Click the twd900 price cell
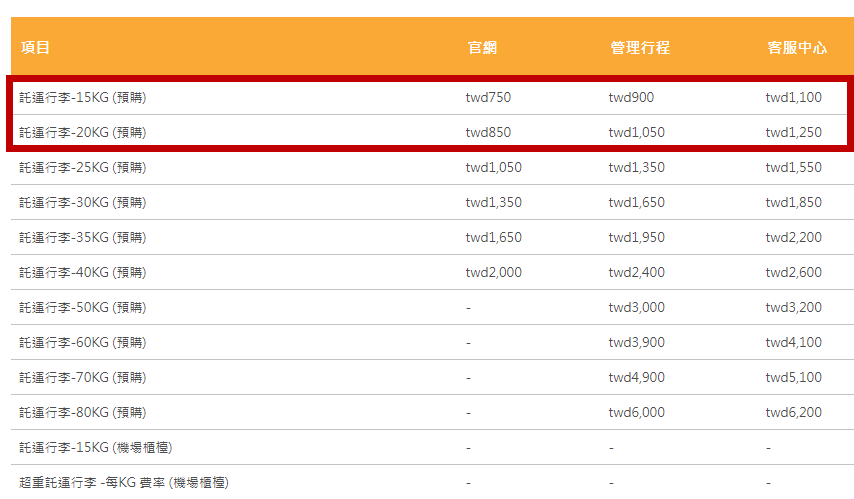Image resolution: width=854 pixels, height=499 pixels. pyautogui.click(x=631, y=98)
